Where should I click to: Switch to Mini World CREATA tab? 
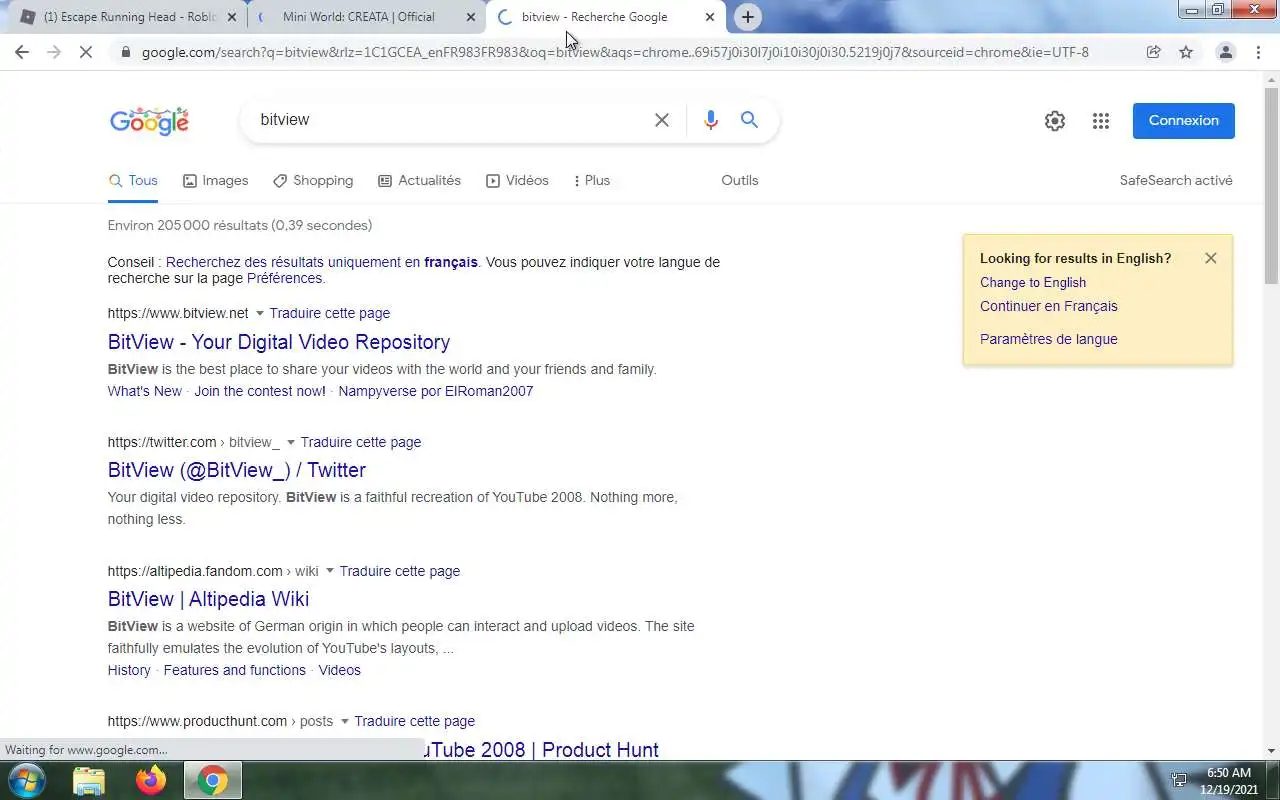tap(365, 17)
